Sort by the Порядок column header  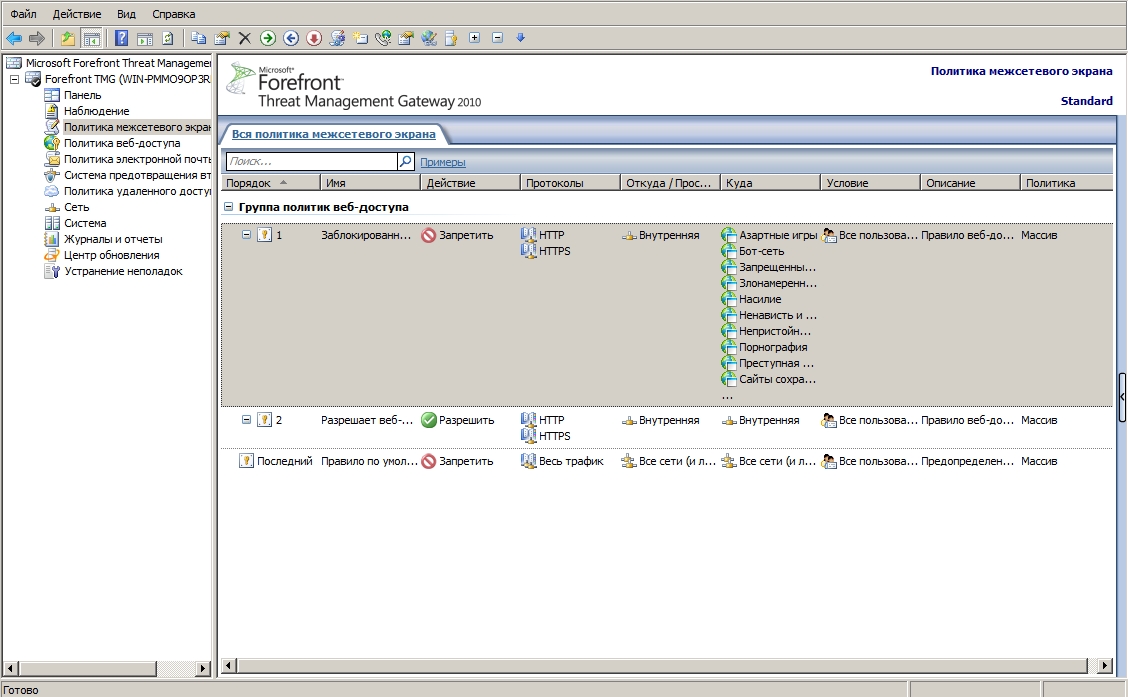270,183
